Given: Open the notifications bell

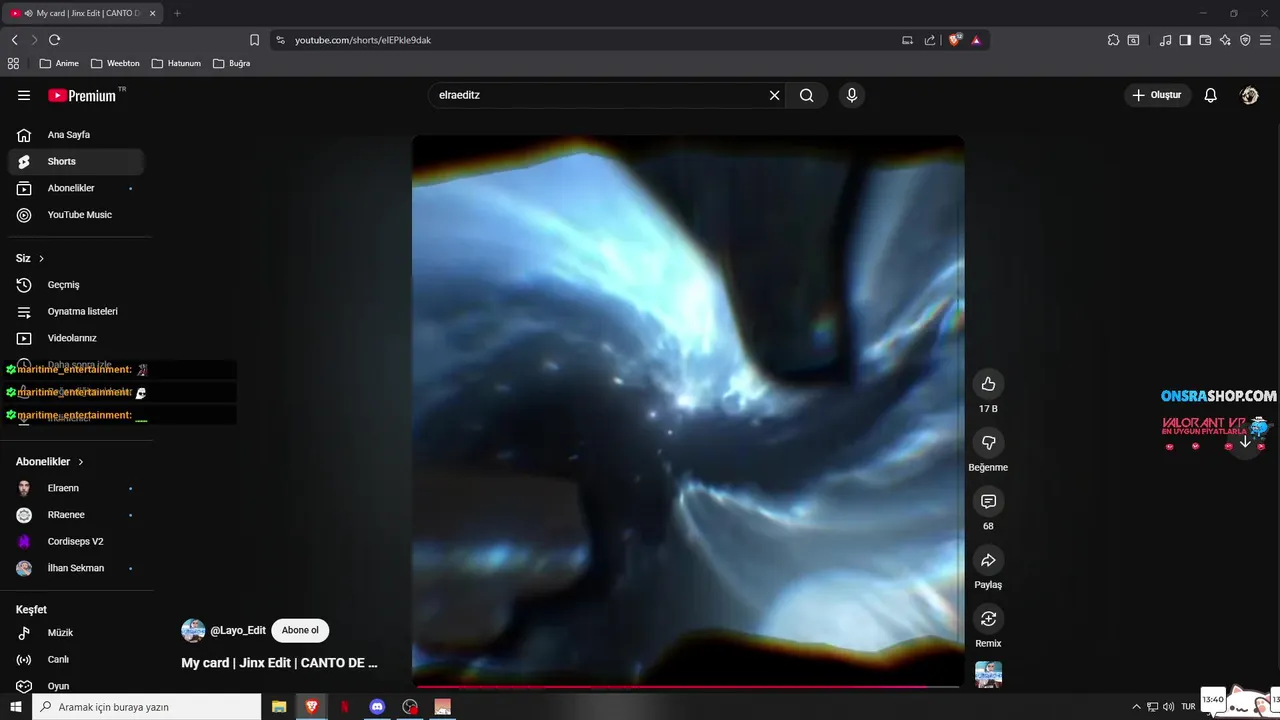Looking at the screenshot, I should (x=1210, y=95).
